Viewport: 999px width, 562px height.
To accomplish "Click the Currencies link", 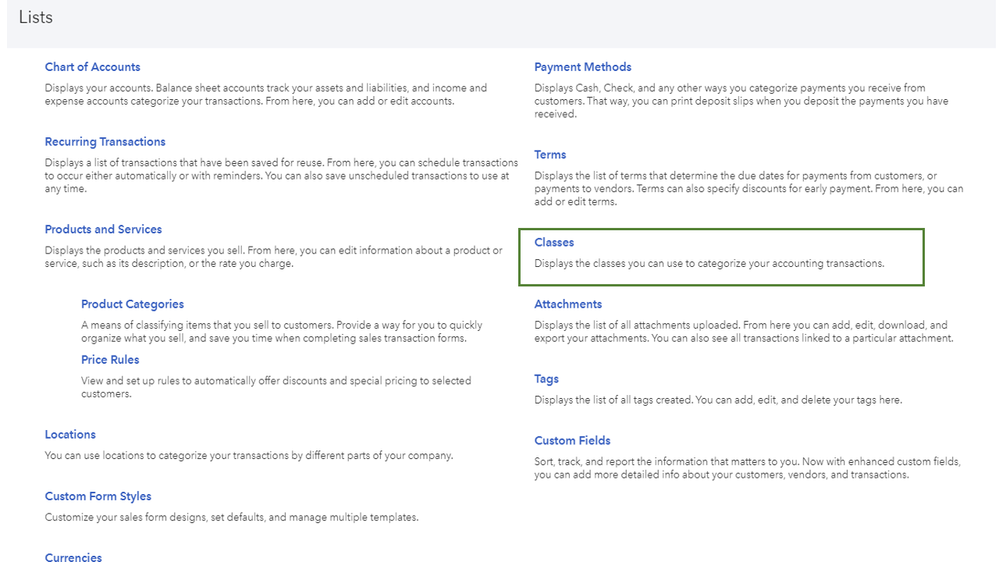I will tap(73, 557).
